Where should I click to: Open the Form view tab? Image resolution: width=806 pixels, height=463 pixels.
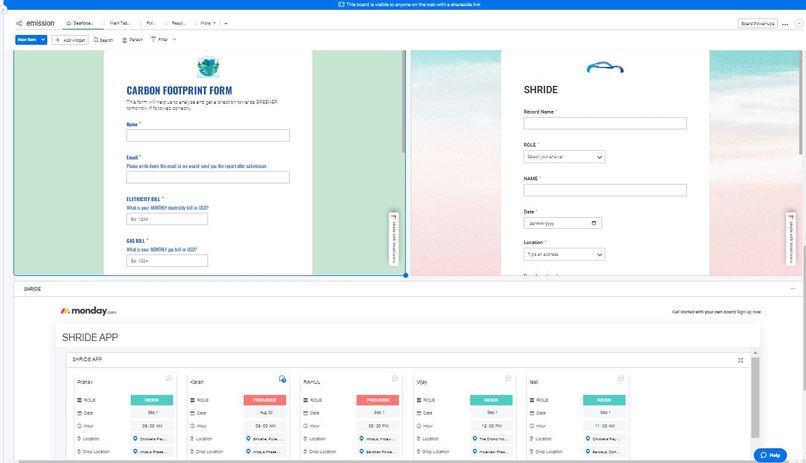(151, 23)
